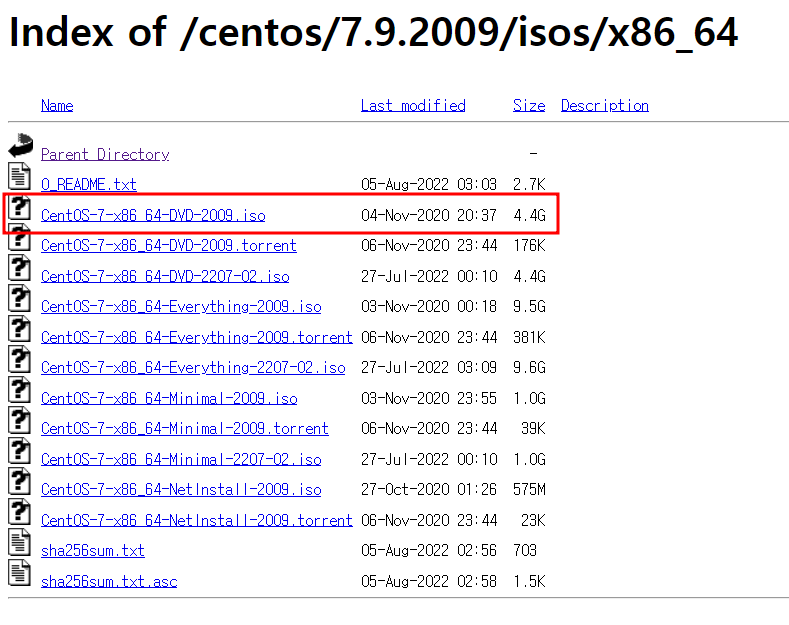Download the CentOS-7-x86_64-DVD-2009.torrent file
This screenshot has width=789, height=625.
tap(169, 246)
